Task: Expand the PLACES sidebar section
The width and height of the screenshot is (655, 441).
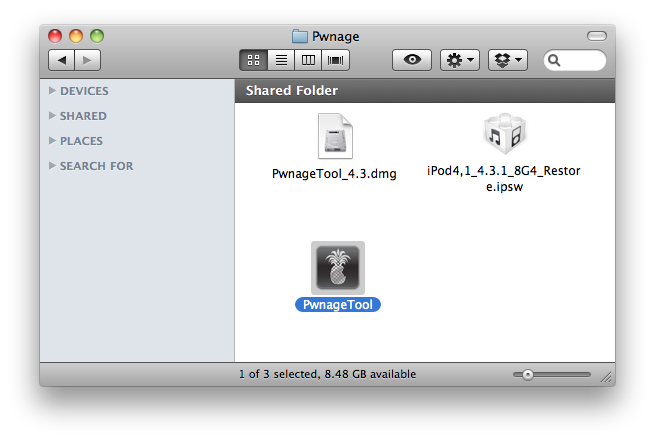Action: pyautogui.click(x=52, y=141)
